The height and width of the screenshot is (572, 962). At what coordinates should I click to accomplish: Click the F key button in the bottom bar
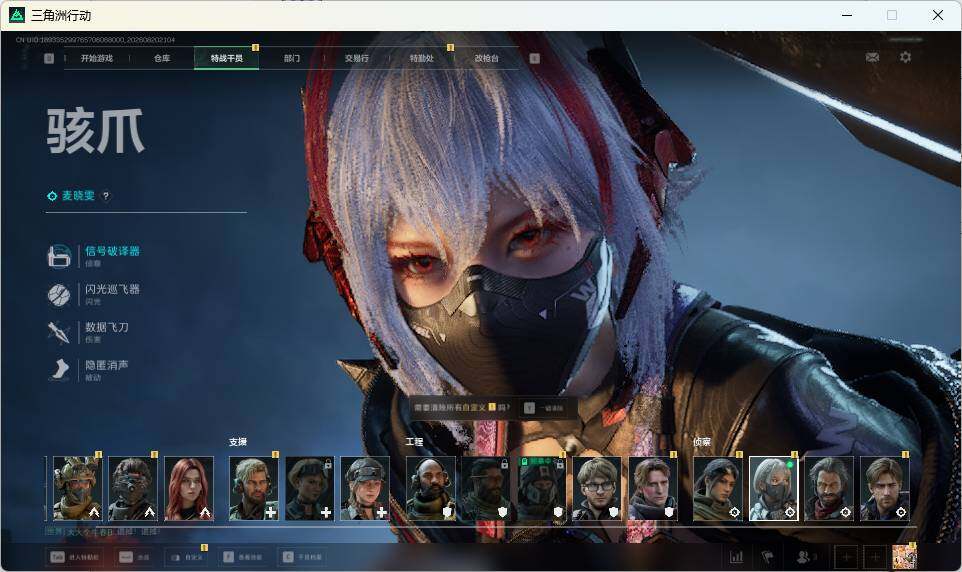point(242,557)
